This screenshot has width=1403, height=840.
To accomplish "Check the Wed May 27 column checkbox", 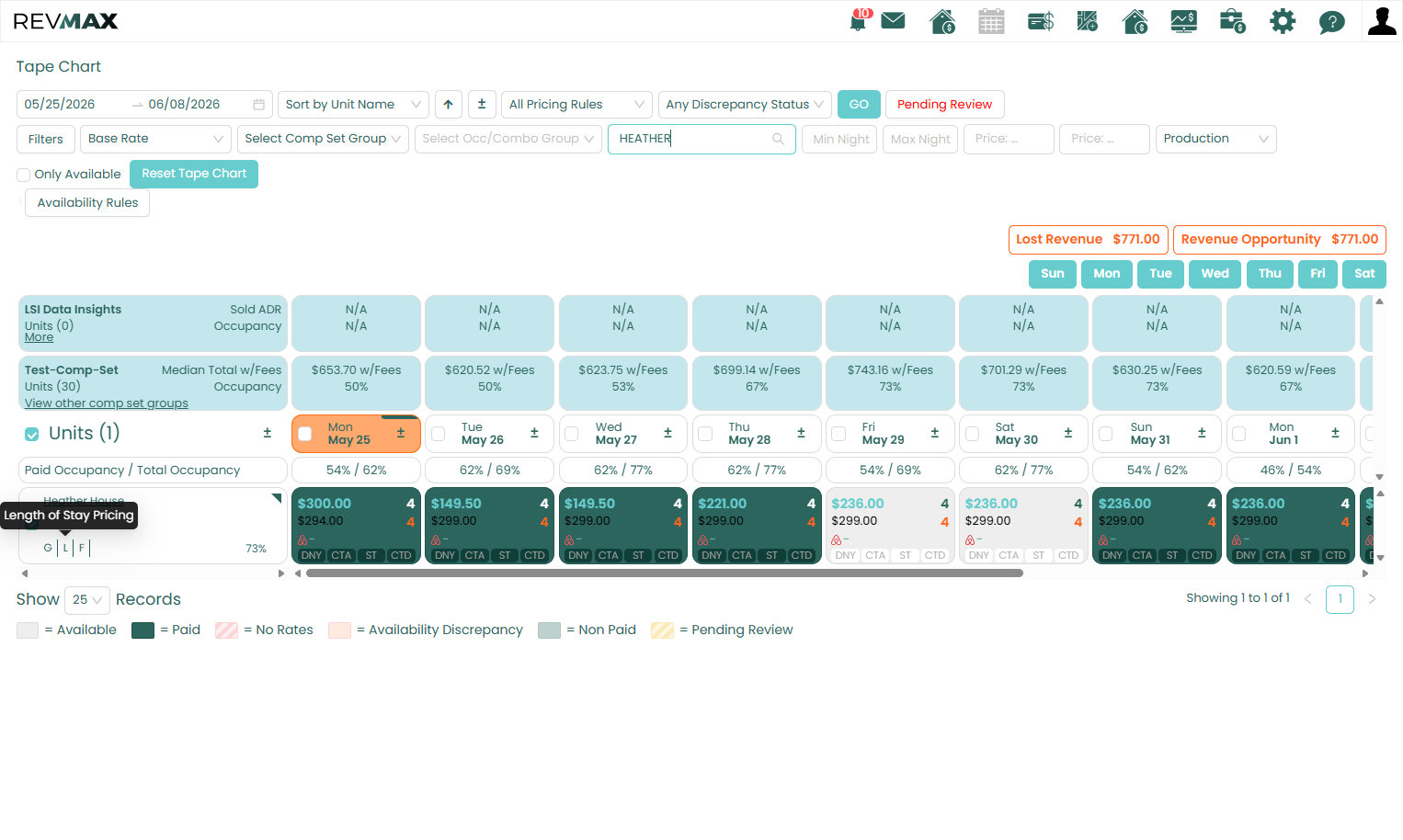I will 572,434.
